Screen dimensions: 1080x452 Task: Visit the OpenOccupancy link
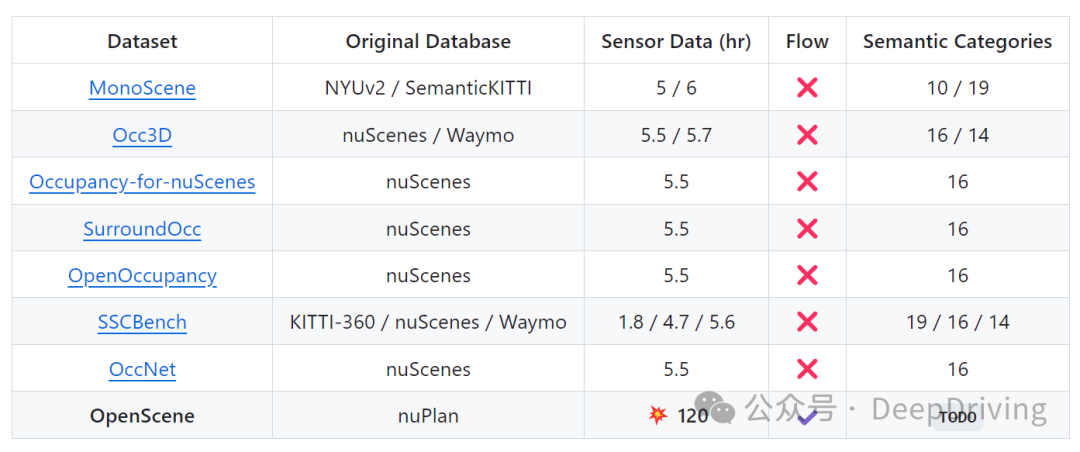(142, 276)
